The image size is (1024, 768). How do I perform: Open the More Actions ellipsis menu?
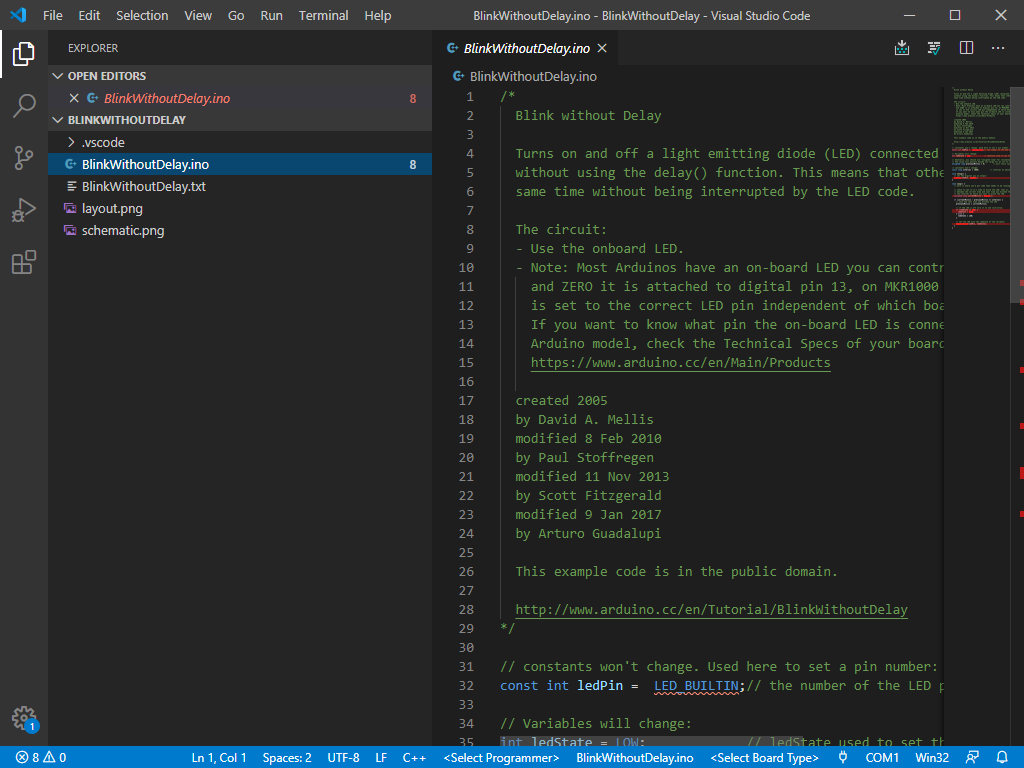998,48
